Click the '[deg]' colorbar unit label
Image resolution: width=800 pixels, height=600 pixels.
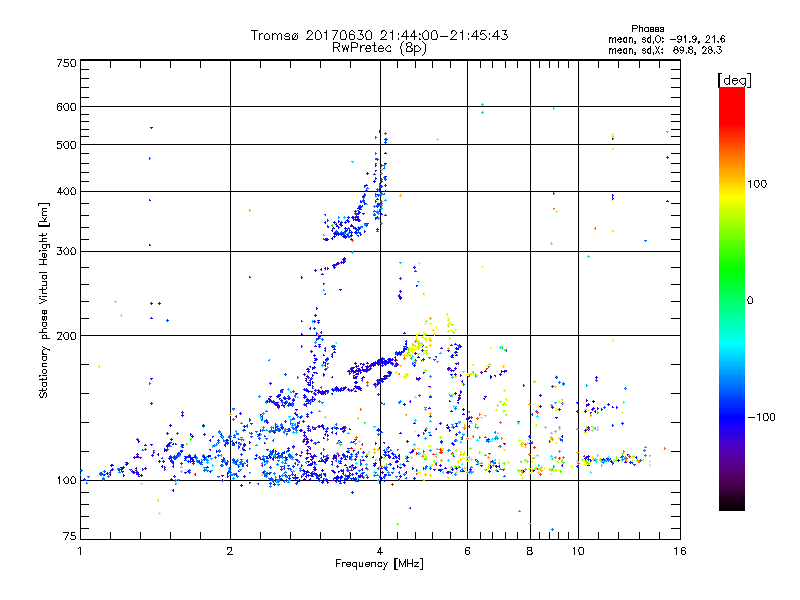pos(734,81)
